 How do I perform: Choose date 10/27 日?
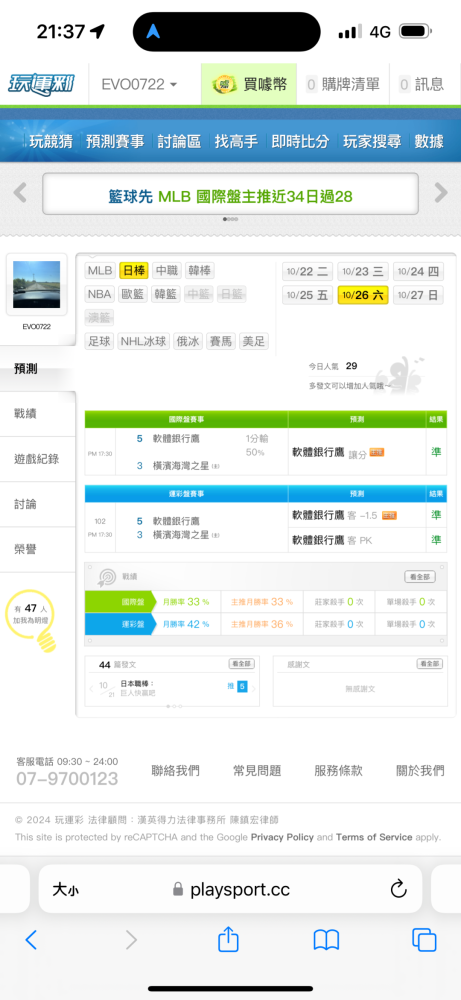point(418,295)
